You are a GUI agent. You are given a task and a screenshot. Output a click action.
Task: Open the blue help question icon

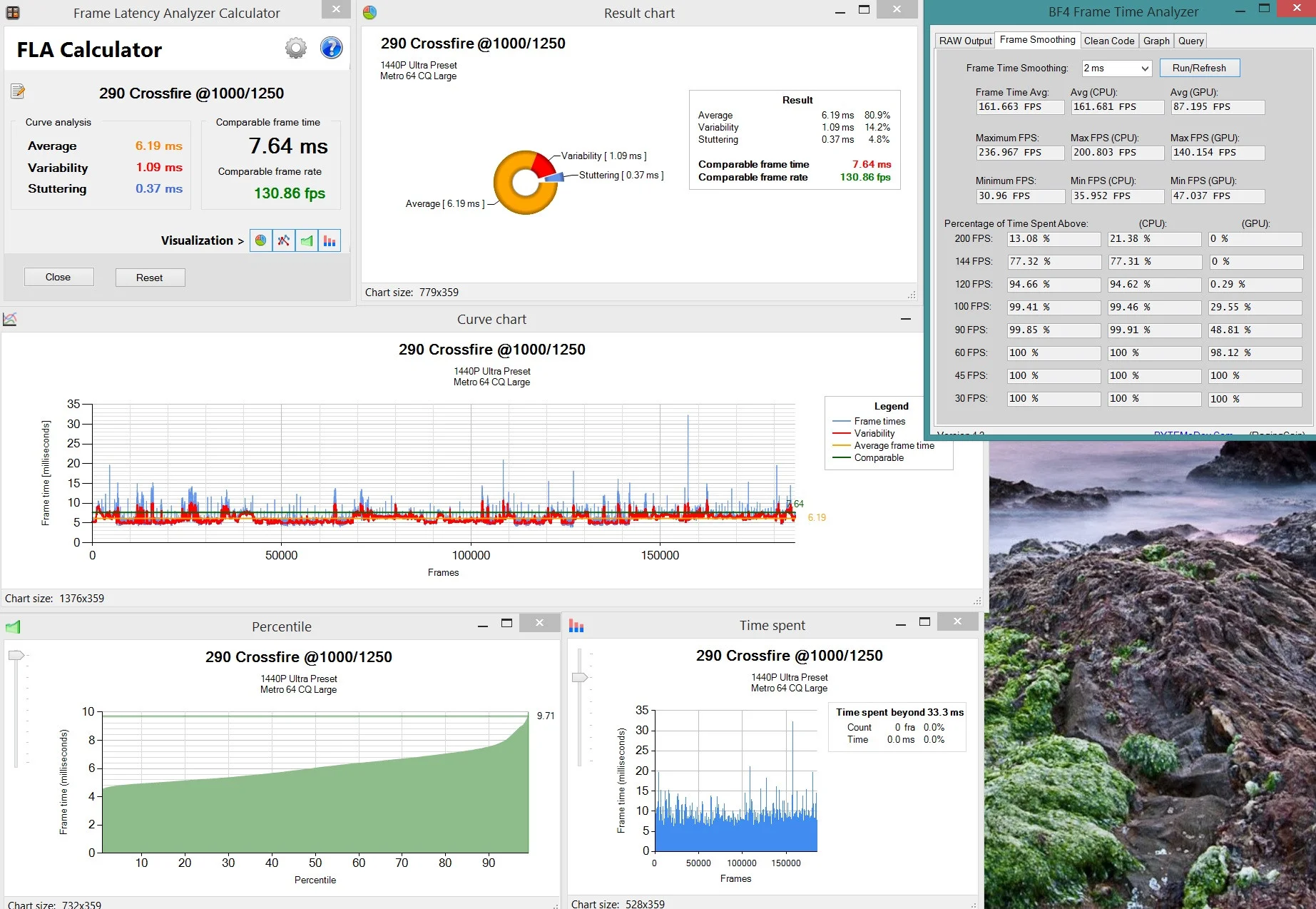331,49
